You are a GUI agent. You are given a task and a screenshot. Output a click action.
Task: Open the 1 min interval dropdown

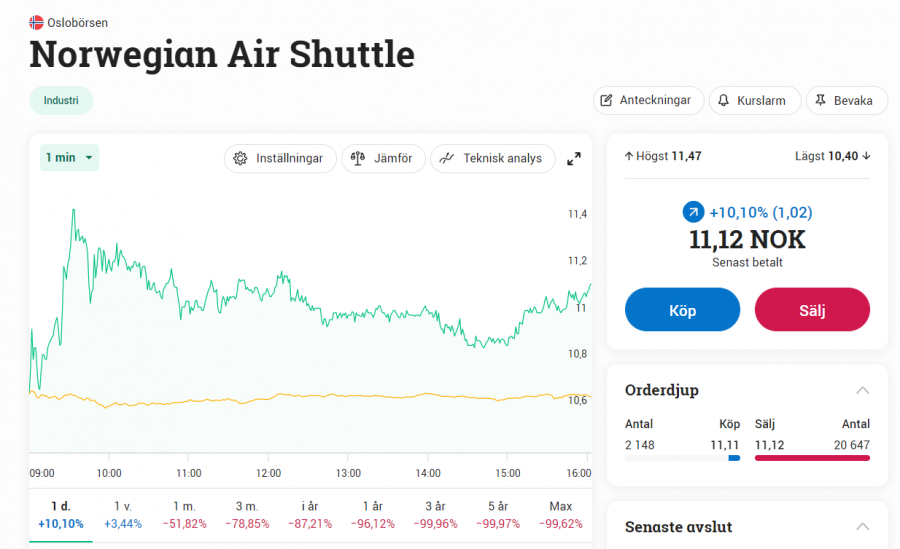(69, 158)
